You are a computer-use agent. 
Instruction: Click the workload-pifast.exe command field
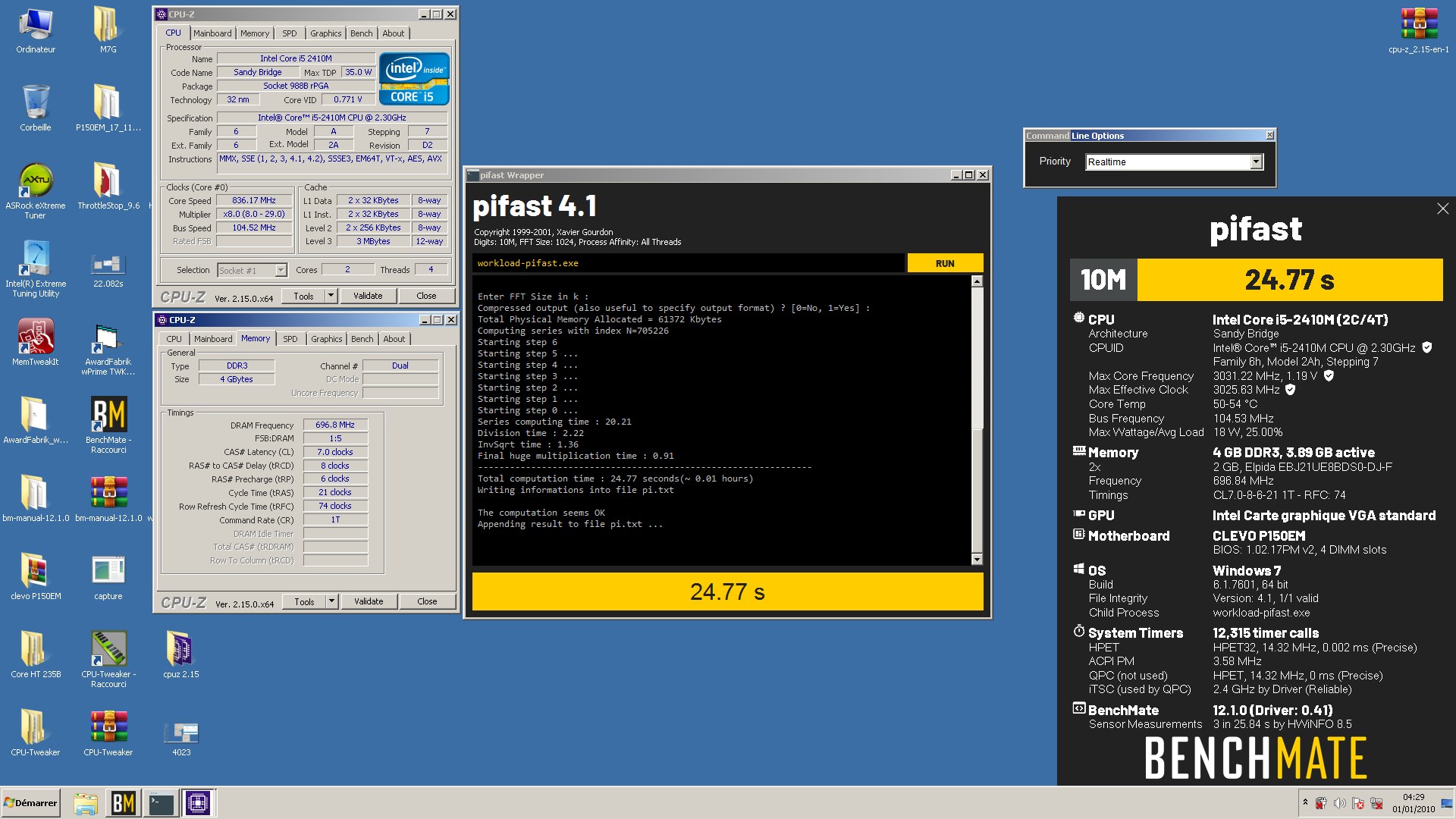[x=688, y=263]
